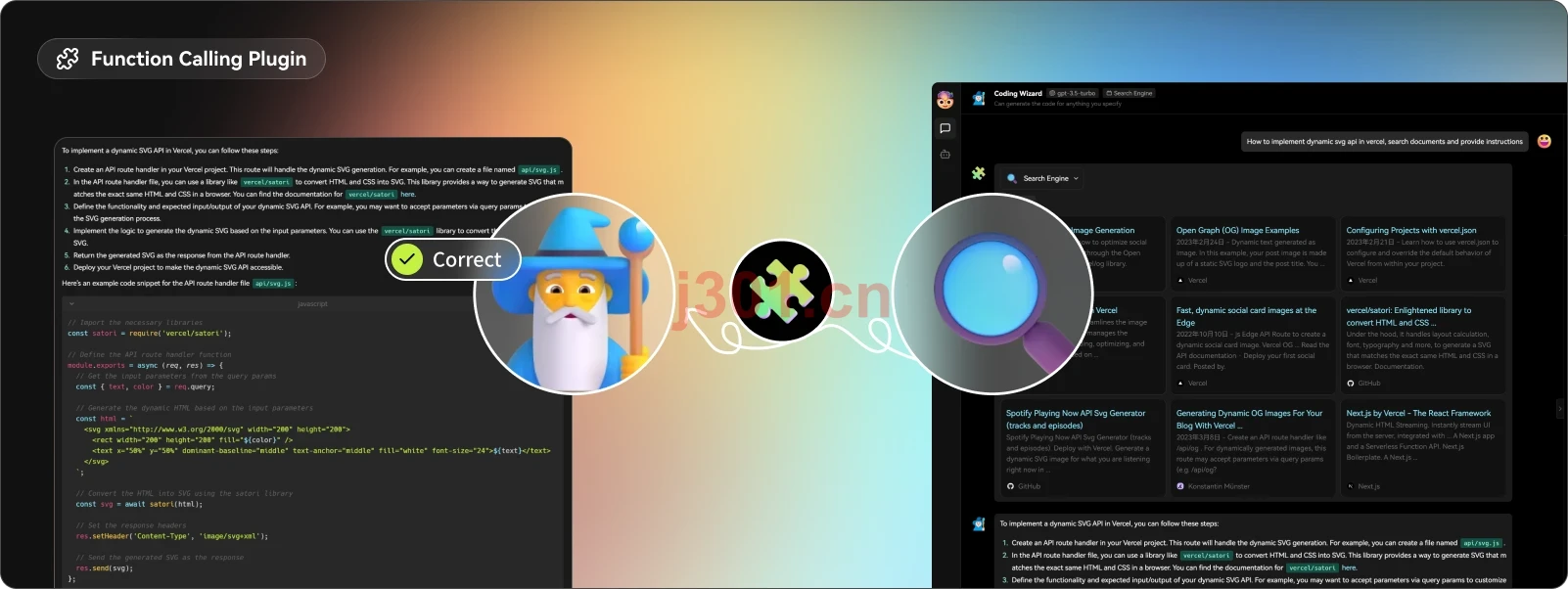Click the 'javascript' code block label
Image resolution: width=1568 pixels, height=589 pixels.
point(312,304)
